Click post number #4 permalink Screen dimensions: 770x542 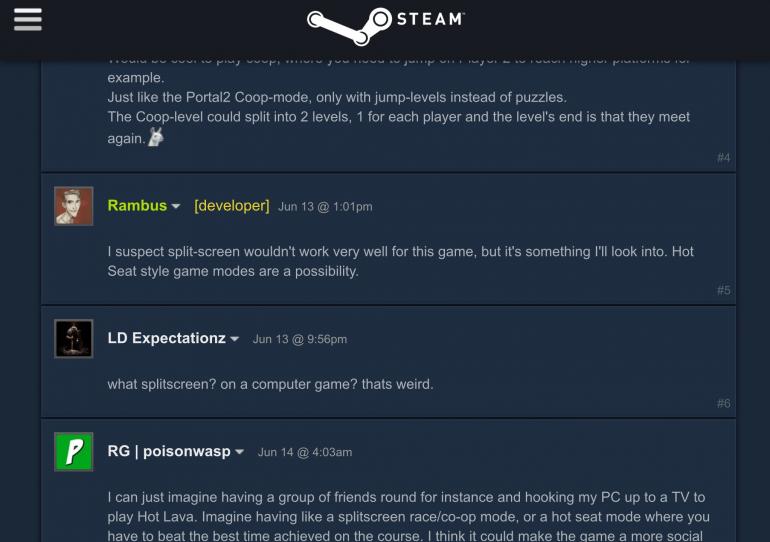click(x=723, y=158)
